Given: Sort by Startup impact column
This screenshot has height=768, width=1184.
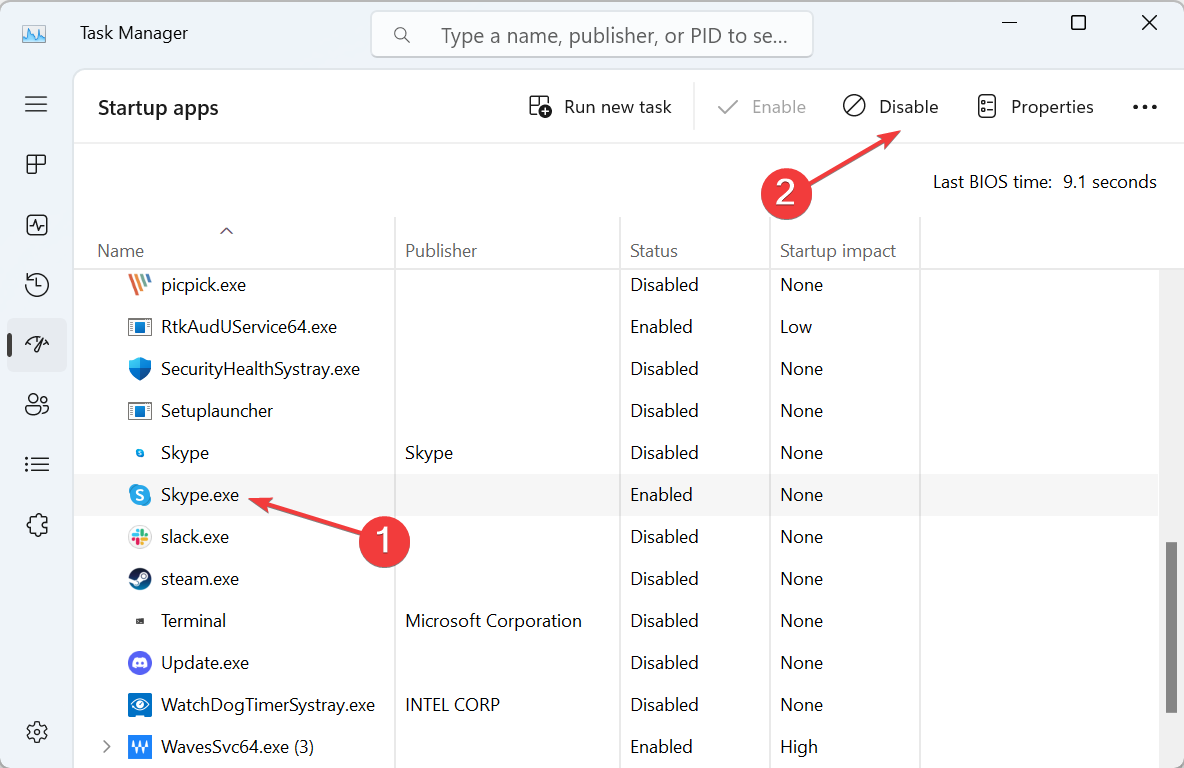Looking at the screenshot, I should click(838, 251).
